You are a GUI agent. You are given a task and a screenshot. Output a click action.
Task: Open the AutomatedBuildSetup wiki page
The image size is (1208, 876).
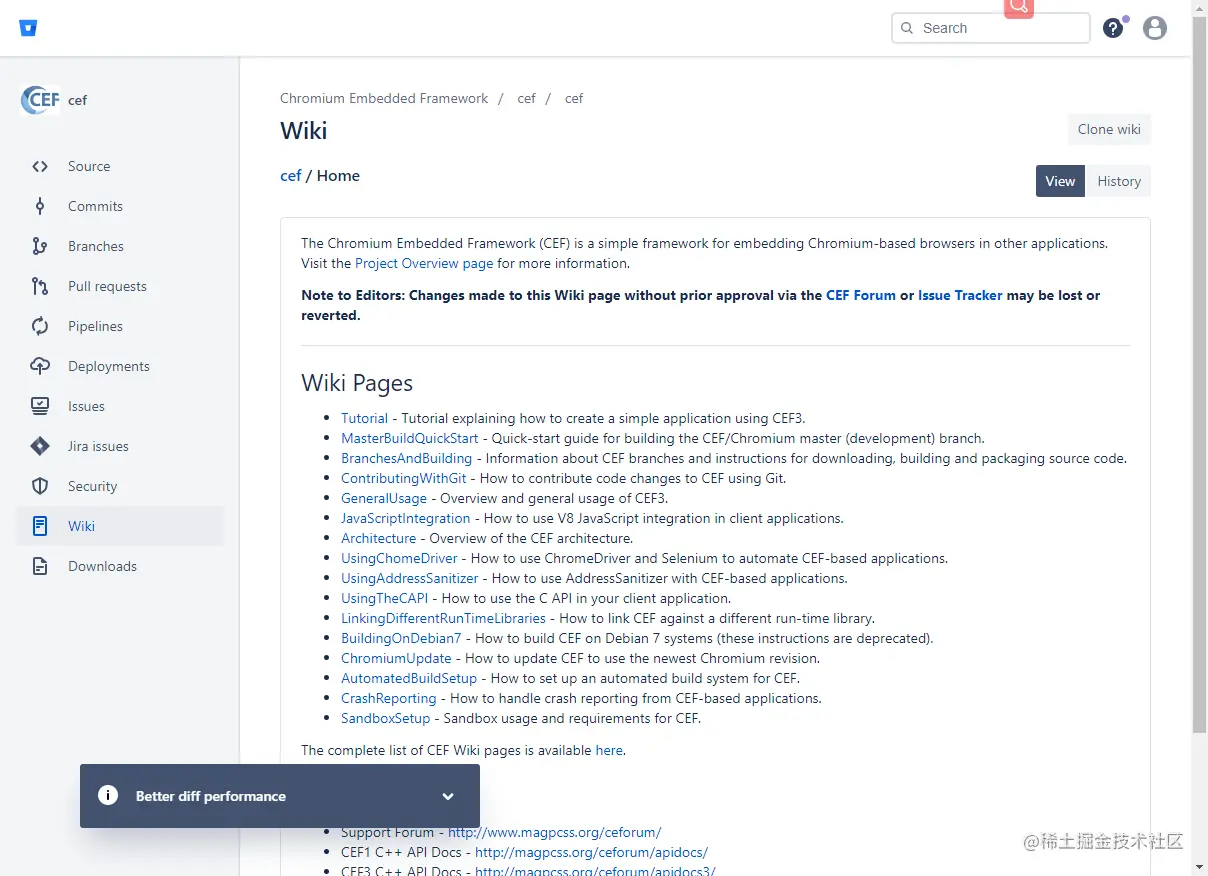tap(409, 679)
